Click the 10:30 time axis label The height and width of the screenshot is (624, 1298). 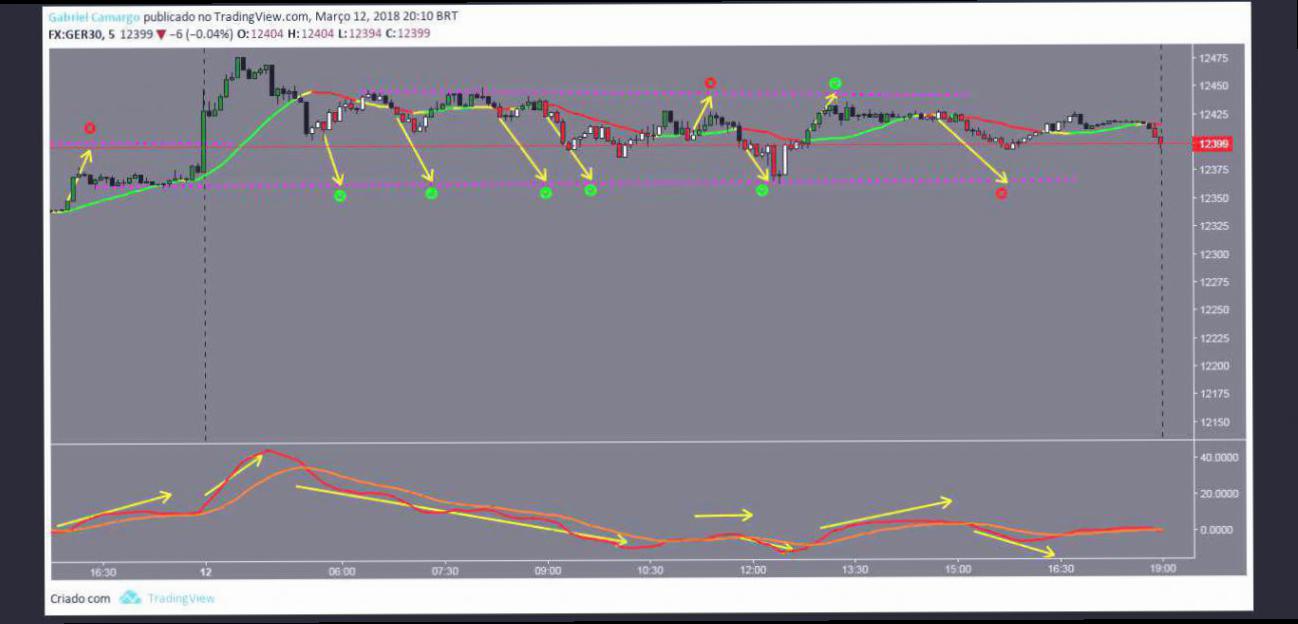coord(650,570)
